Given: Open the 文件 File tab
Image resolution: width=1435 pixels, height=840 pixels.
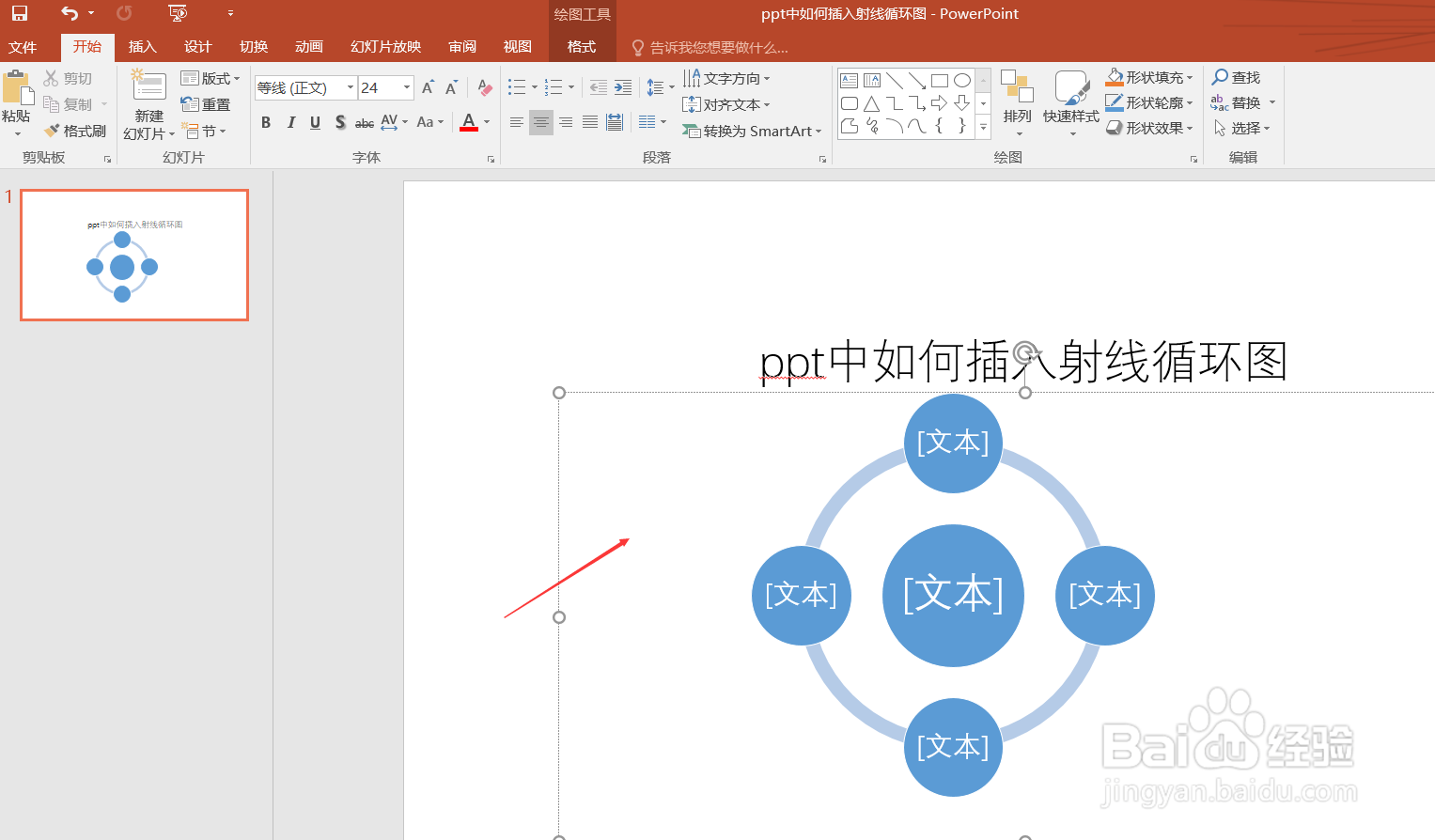Looking at the screenshot, I should click(x=23, y=47).
